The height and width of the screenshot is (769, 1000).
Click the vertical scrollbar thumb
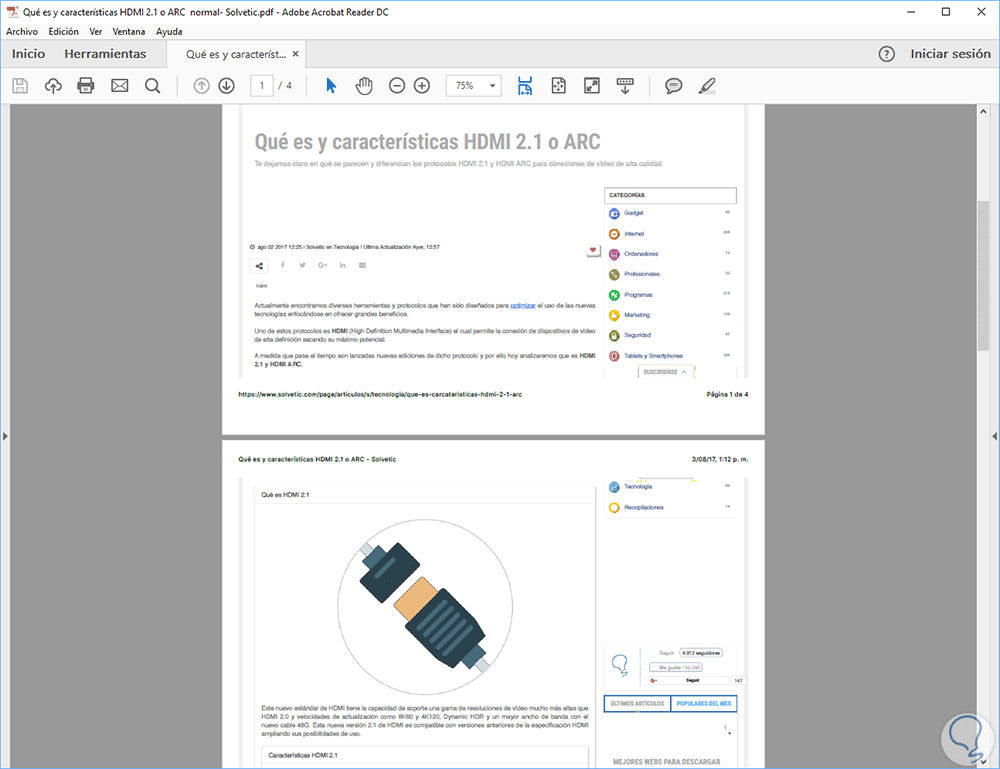pos(983,275)
